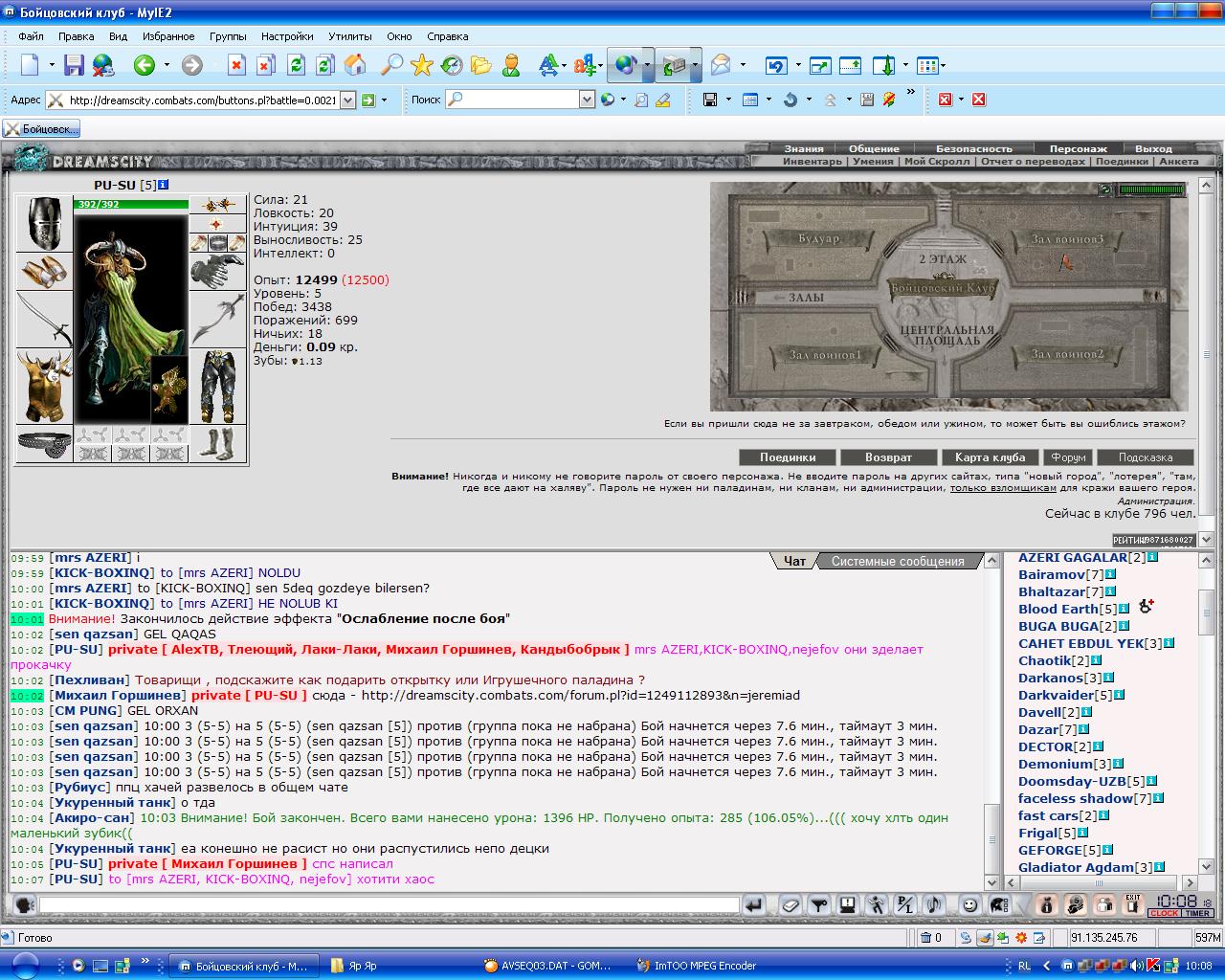Click the chat log vertical scrollbar

pyautogui.click(x=992, y=721)
